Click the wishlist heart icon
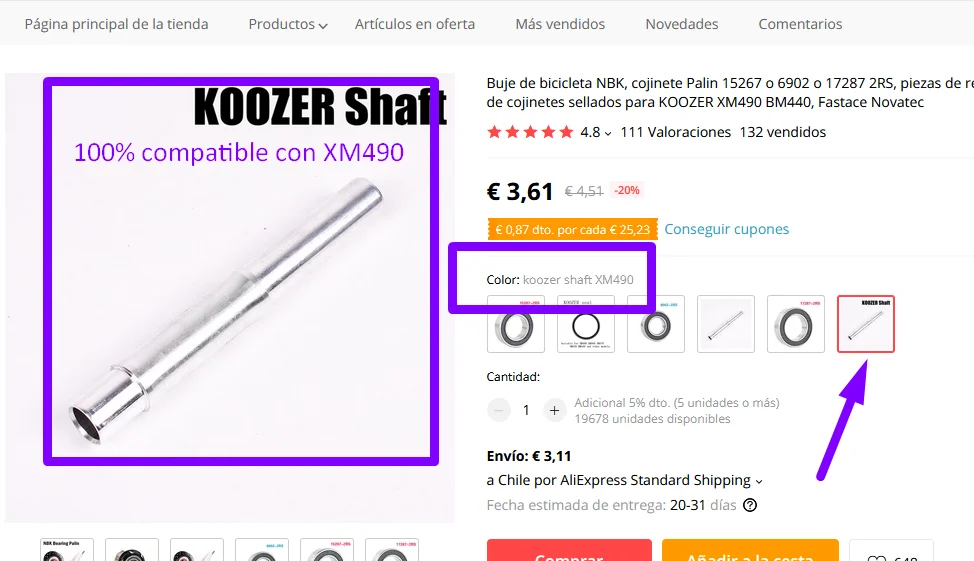Image resolution: width=974 pixels, height=561 pixels. tap(876, 557)
